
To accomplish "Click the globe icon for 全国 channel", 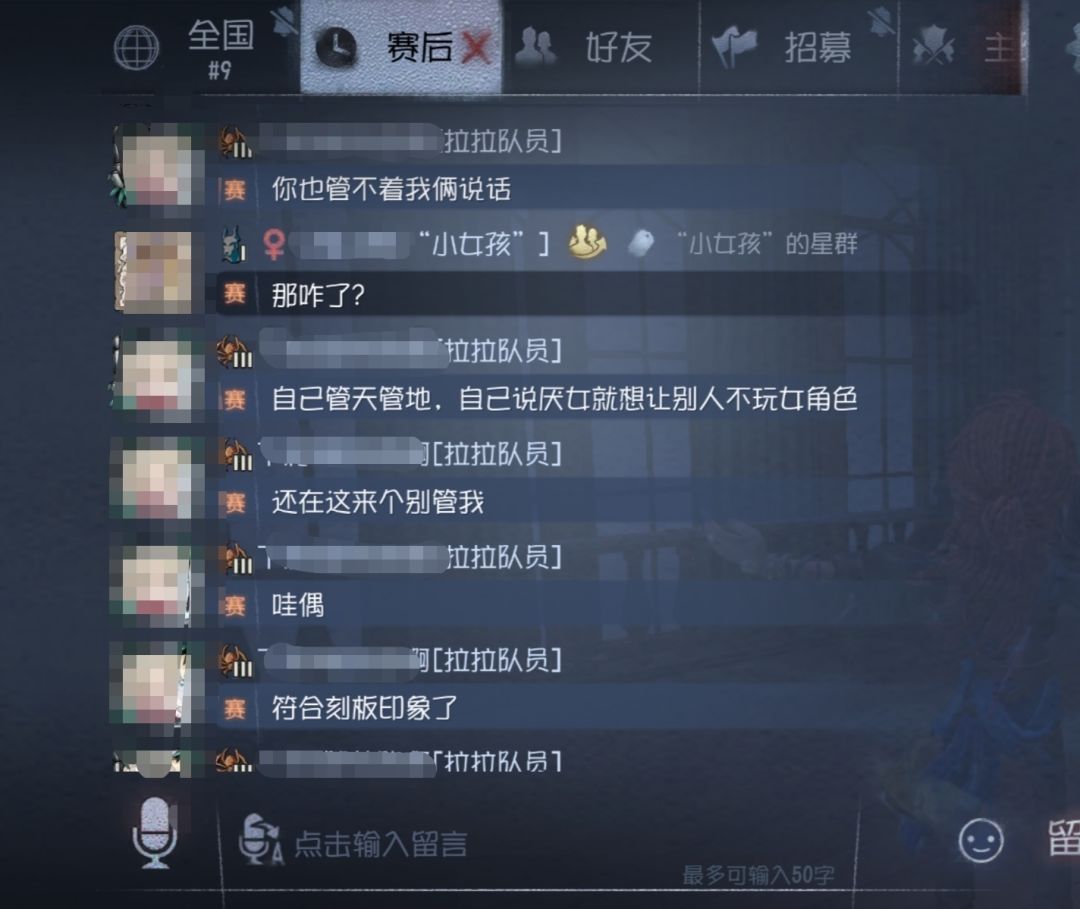I will click(x=136, y=48).
